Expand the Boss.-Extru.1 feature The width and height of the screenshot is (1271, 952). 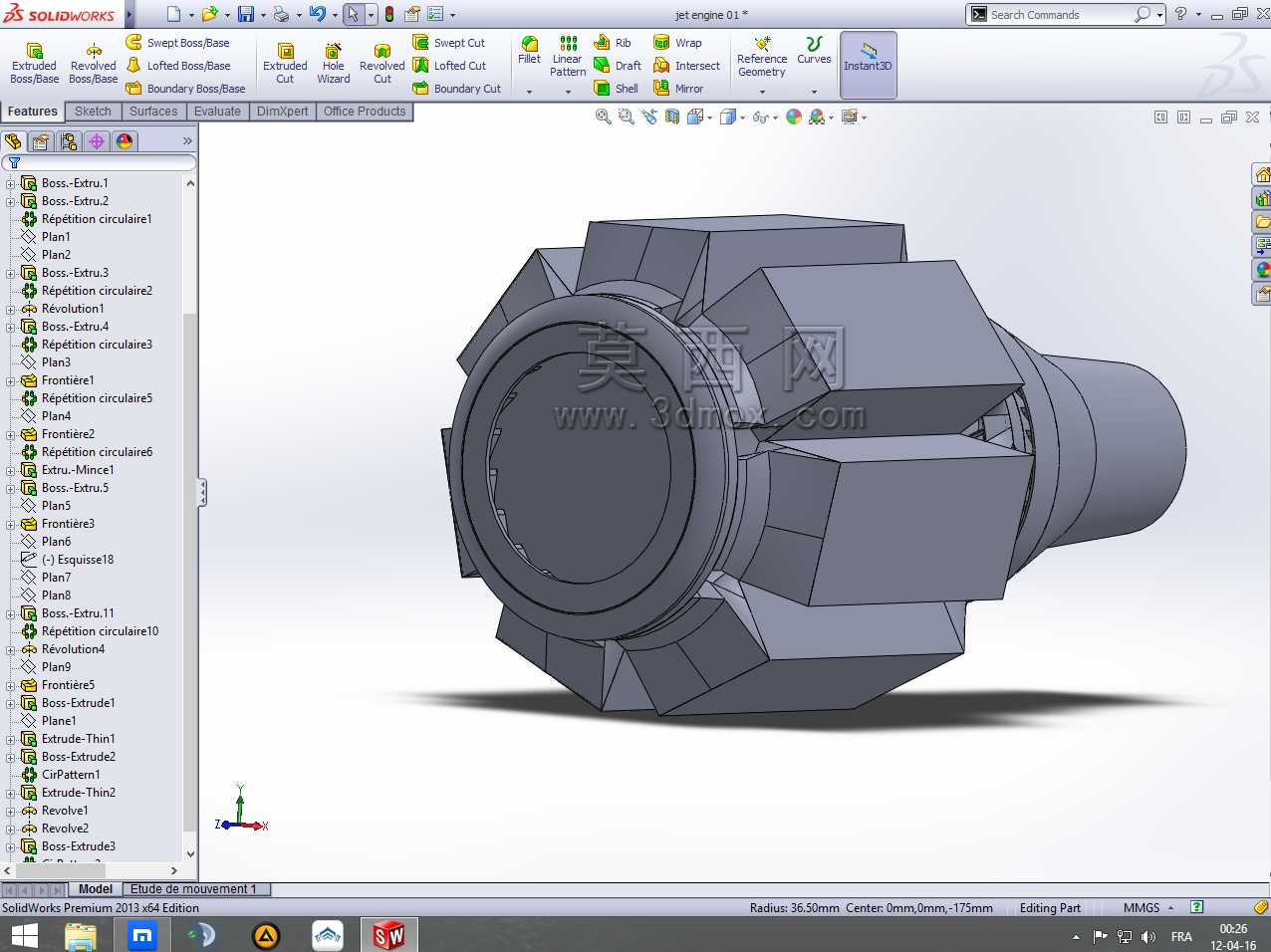click(11, 183)
